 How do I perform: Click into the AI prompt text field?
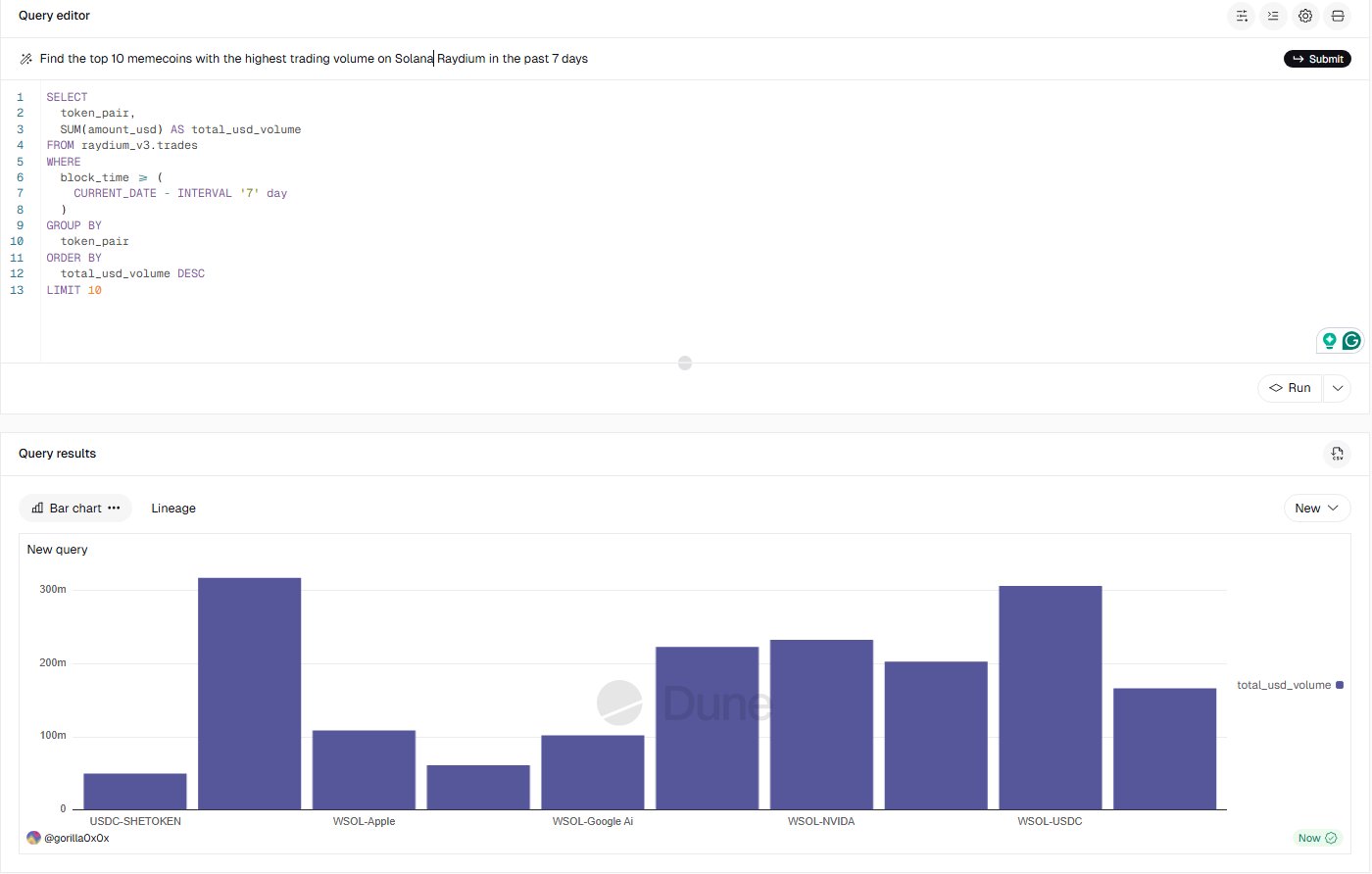(x=647, y=59)
